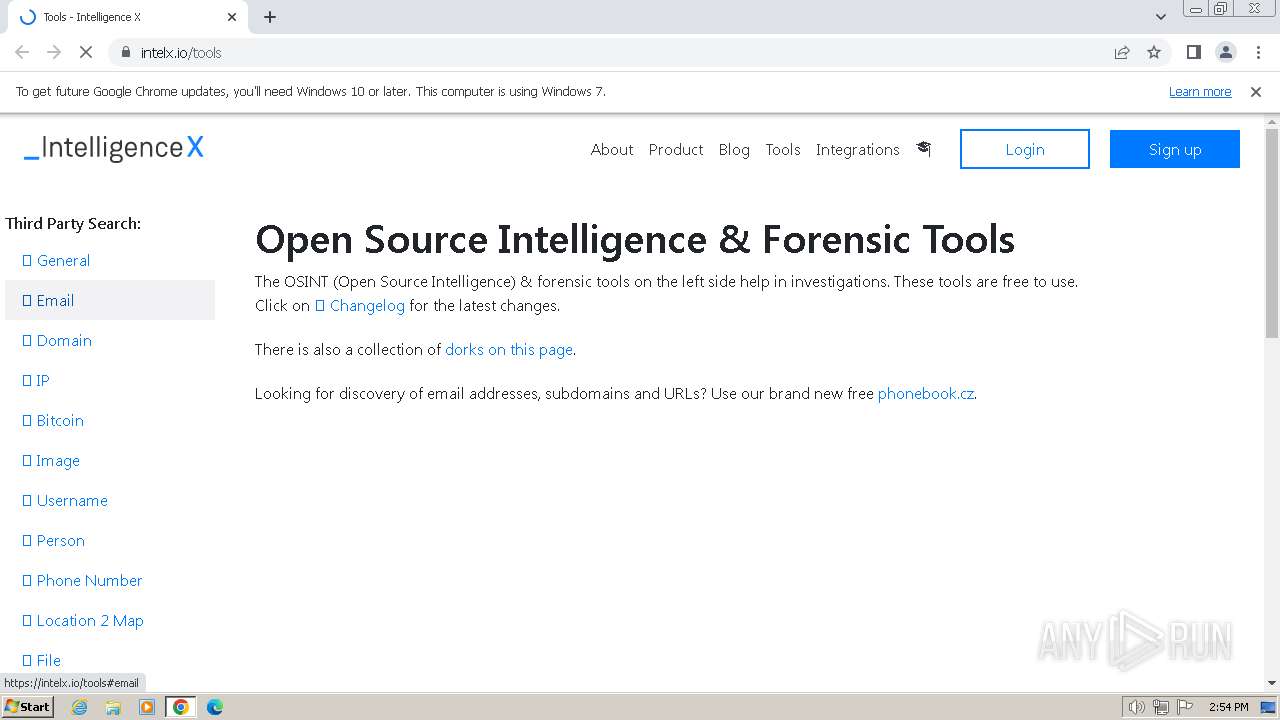Follow the dorks on this page link
This screenshot has height=720, width=1280.
(x=509, y=349)
